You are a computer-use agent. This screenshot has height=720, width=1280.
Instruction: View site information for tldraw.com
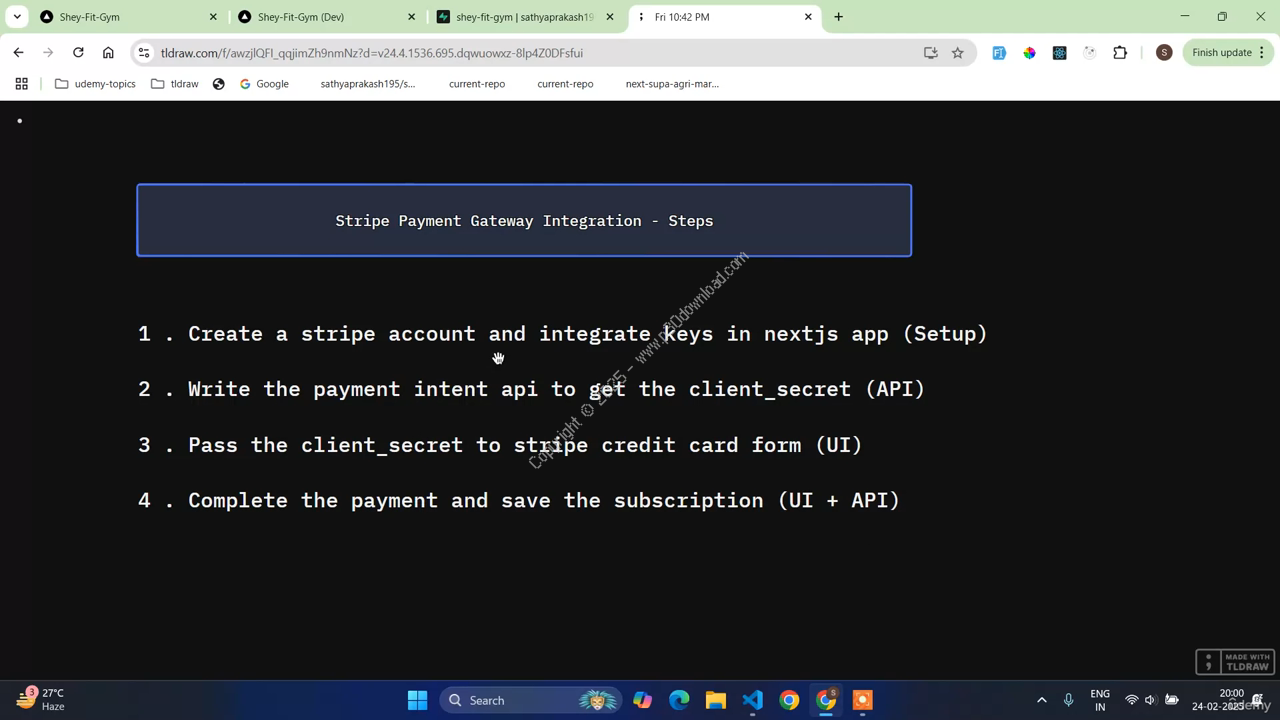pos(144,53)
